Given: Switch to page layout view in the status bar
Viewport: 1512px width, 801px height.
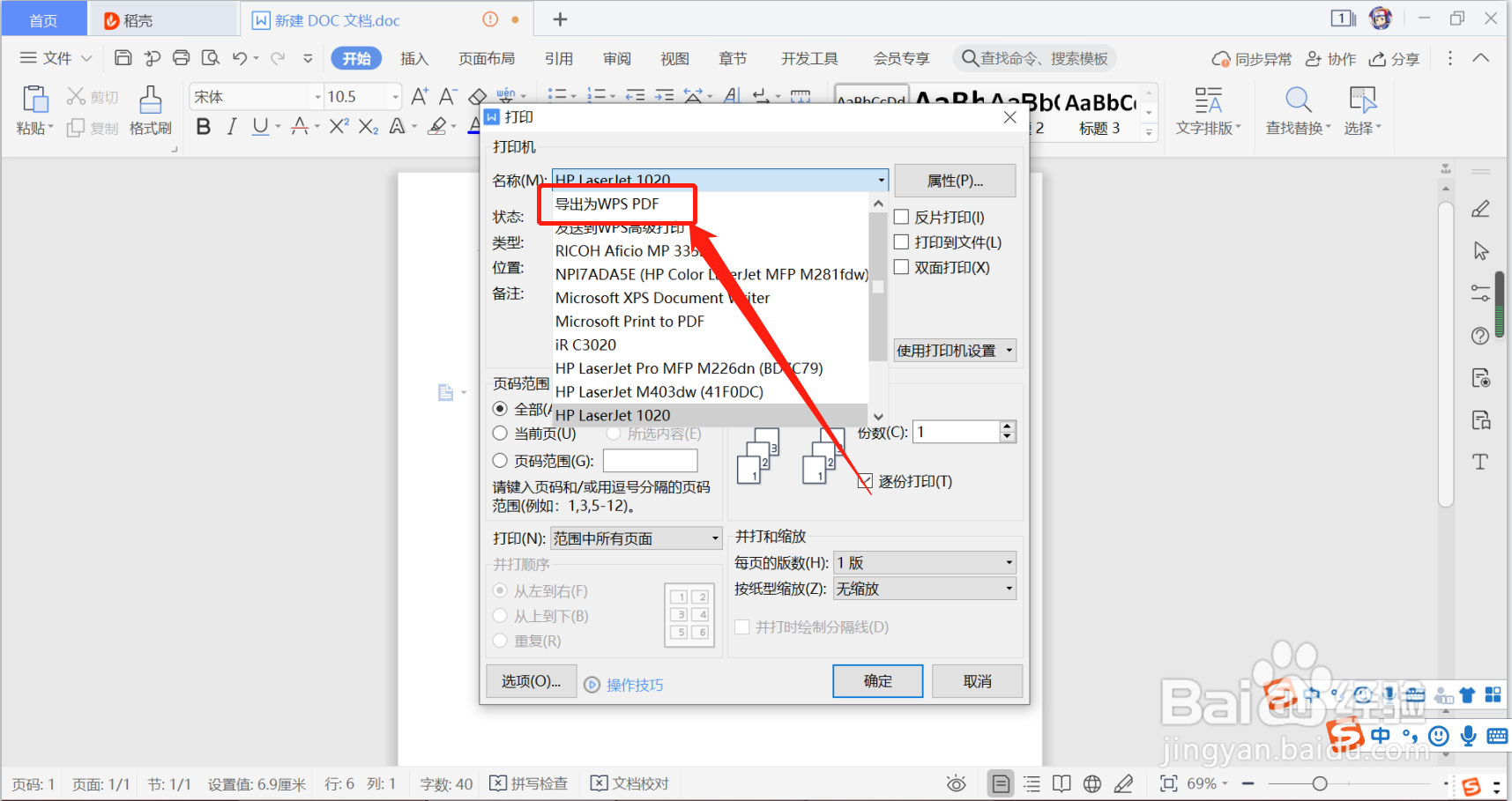Looking at the screenshot, I should click(1001, 783).
